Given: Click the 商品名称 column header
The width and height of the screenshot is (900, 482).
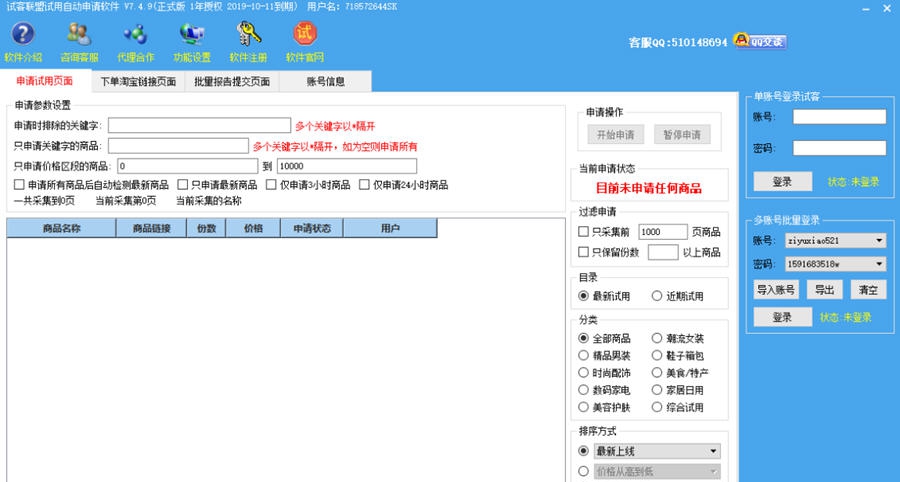Looking at the screenshot, I should pos(61,228).
